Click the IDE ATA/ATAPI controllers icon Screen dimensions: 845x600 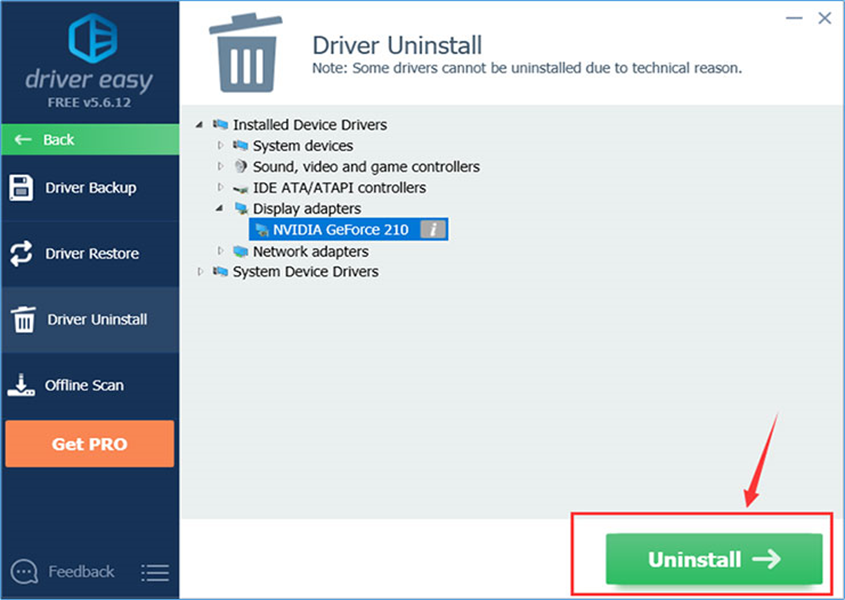(240, 189)
